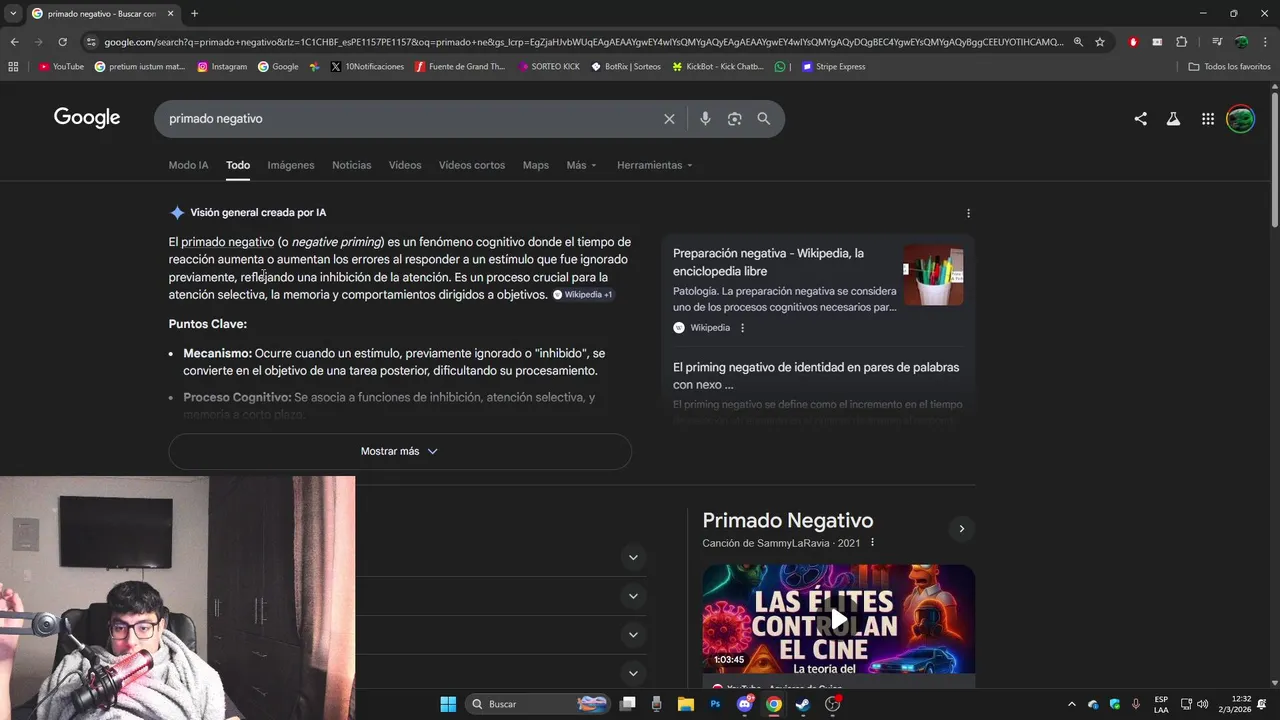Open three-dot menu beside Wikipedia source
1280x720 pixels.
[742, 328]
